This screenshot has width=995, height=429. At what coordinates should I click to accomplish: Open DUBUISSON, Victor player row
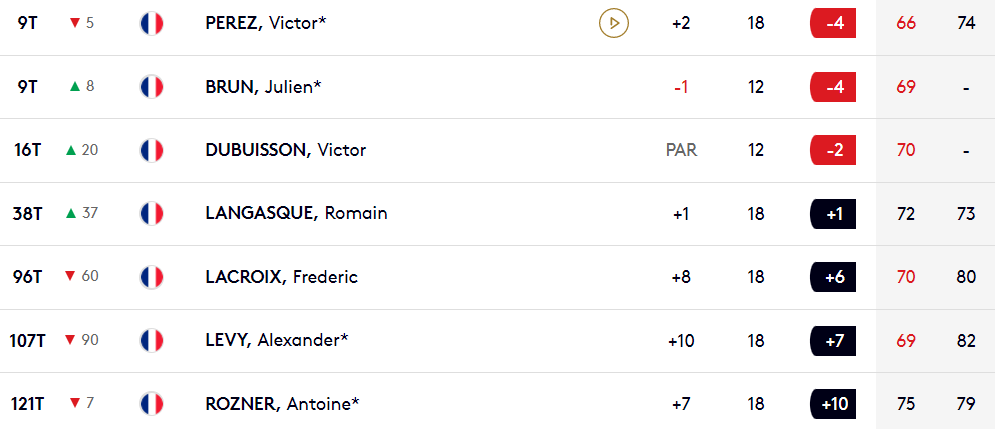coord(498,150)
